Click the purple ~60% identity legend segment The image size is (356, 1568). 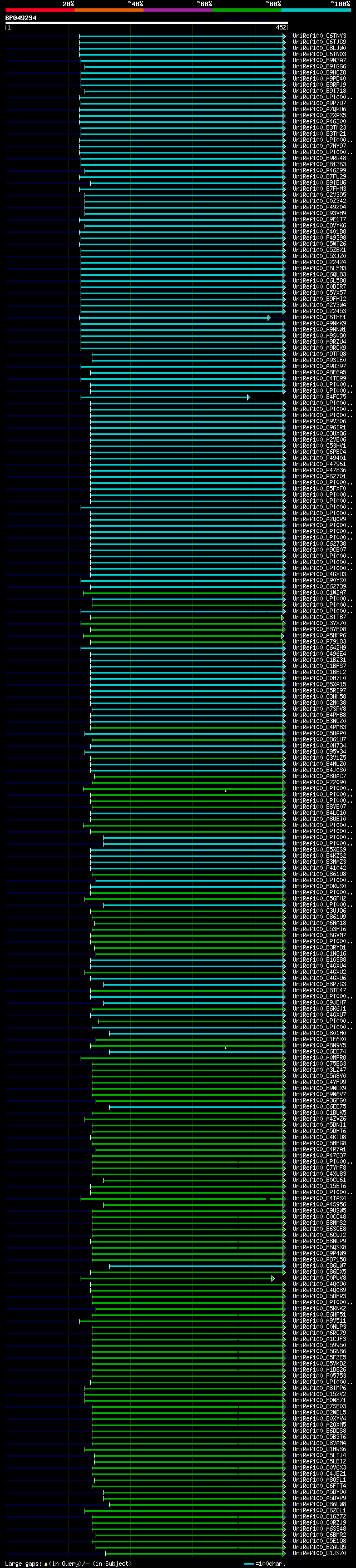177,10
